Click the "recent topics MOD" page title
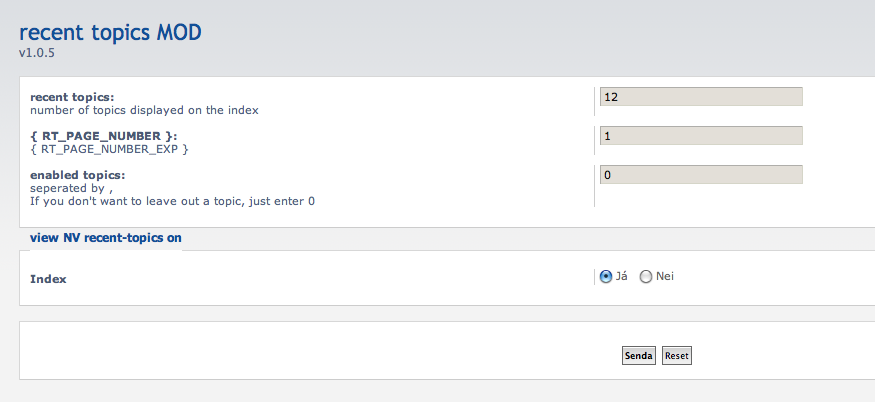Image resolution: width=875 pixels, height=402 pixels. point(110,32)
